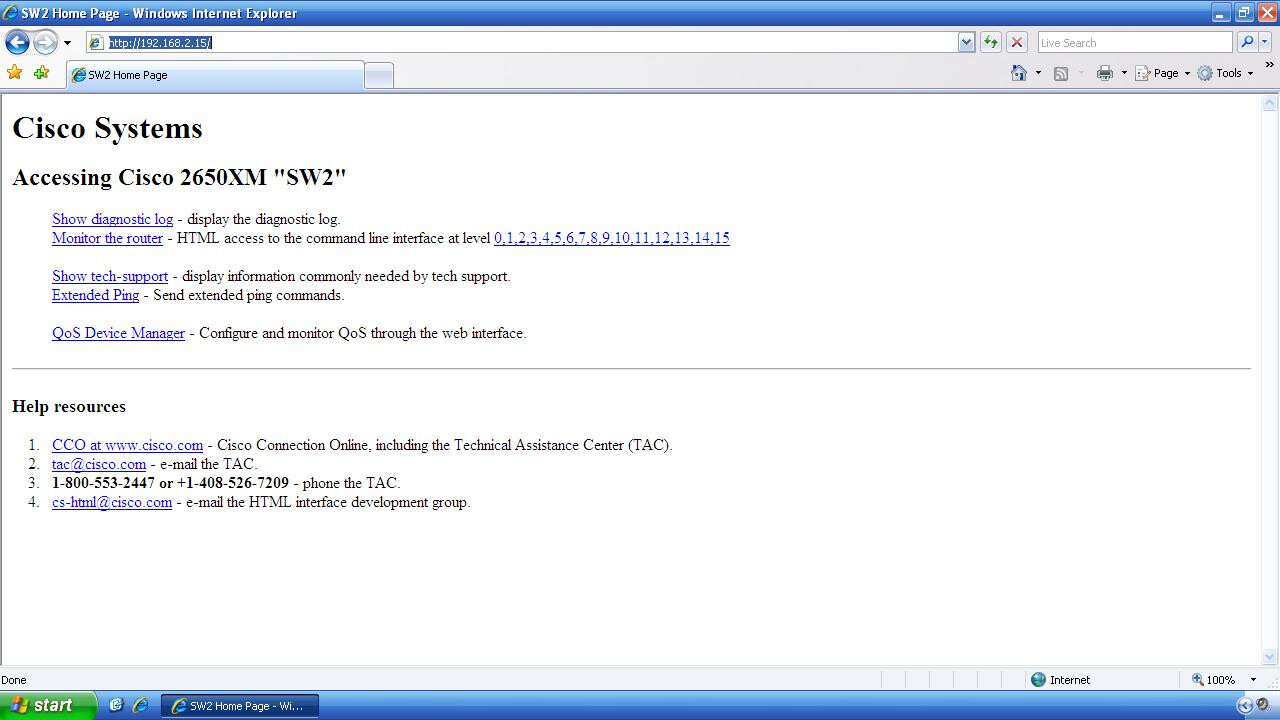Open the recent pages dropdown beside Forward
The height and width of the screenshot is (720, 1280).
pyautogui.click(x=67, y=43)
